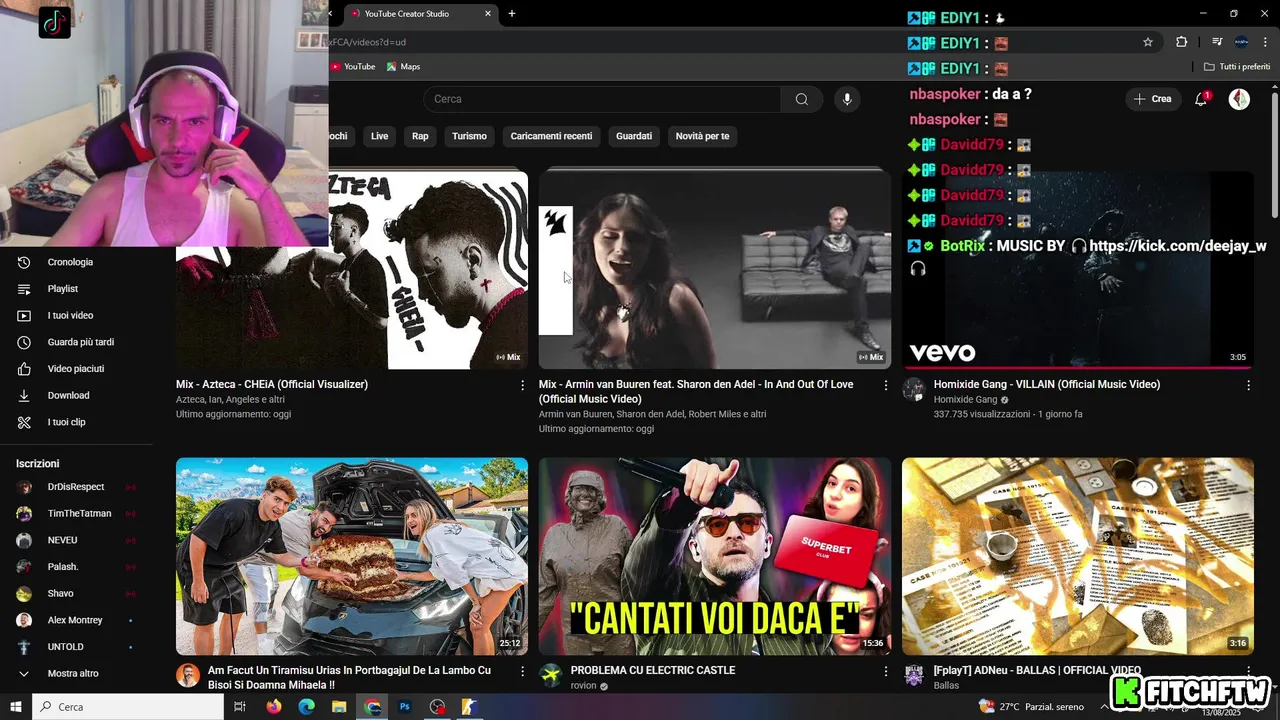
Task: Open File Explorer from the taskbar
Action: point(339,707)
